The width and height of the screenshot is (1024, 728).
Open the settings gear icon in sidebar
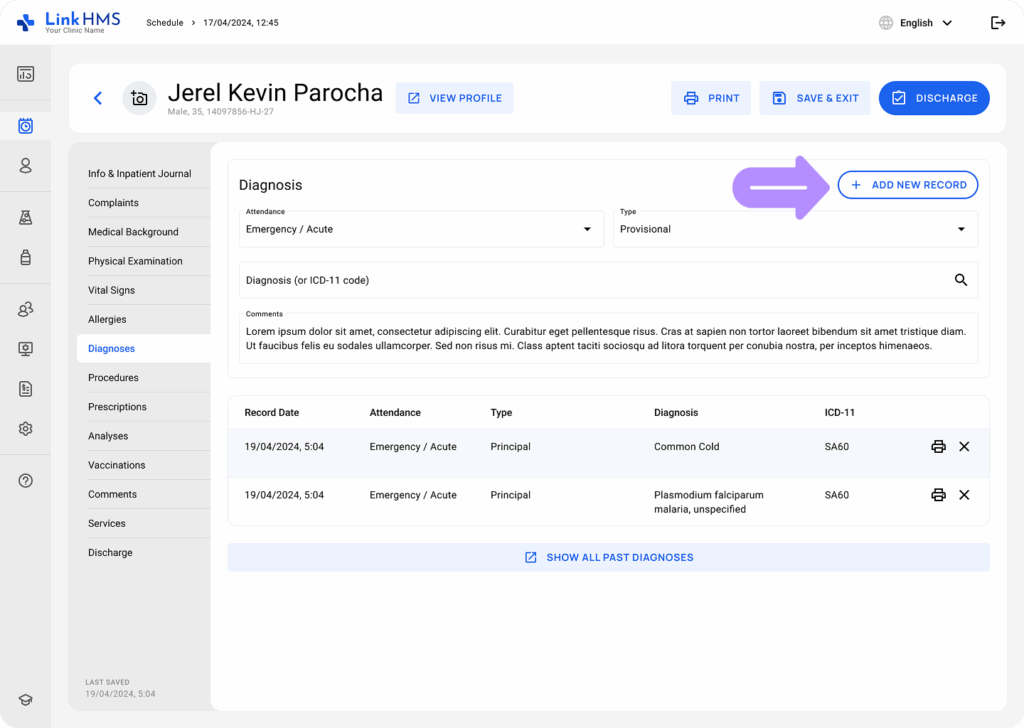pos(25,429)
